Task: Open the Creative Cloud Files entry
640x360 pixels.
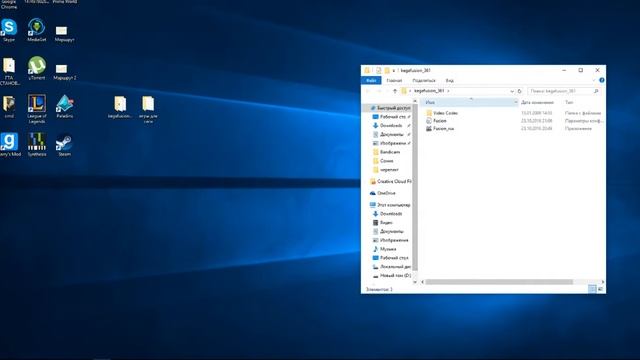Action: (390, 181)
